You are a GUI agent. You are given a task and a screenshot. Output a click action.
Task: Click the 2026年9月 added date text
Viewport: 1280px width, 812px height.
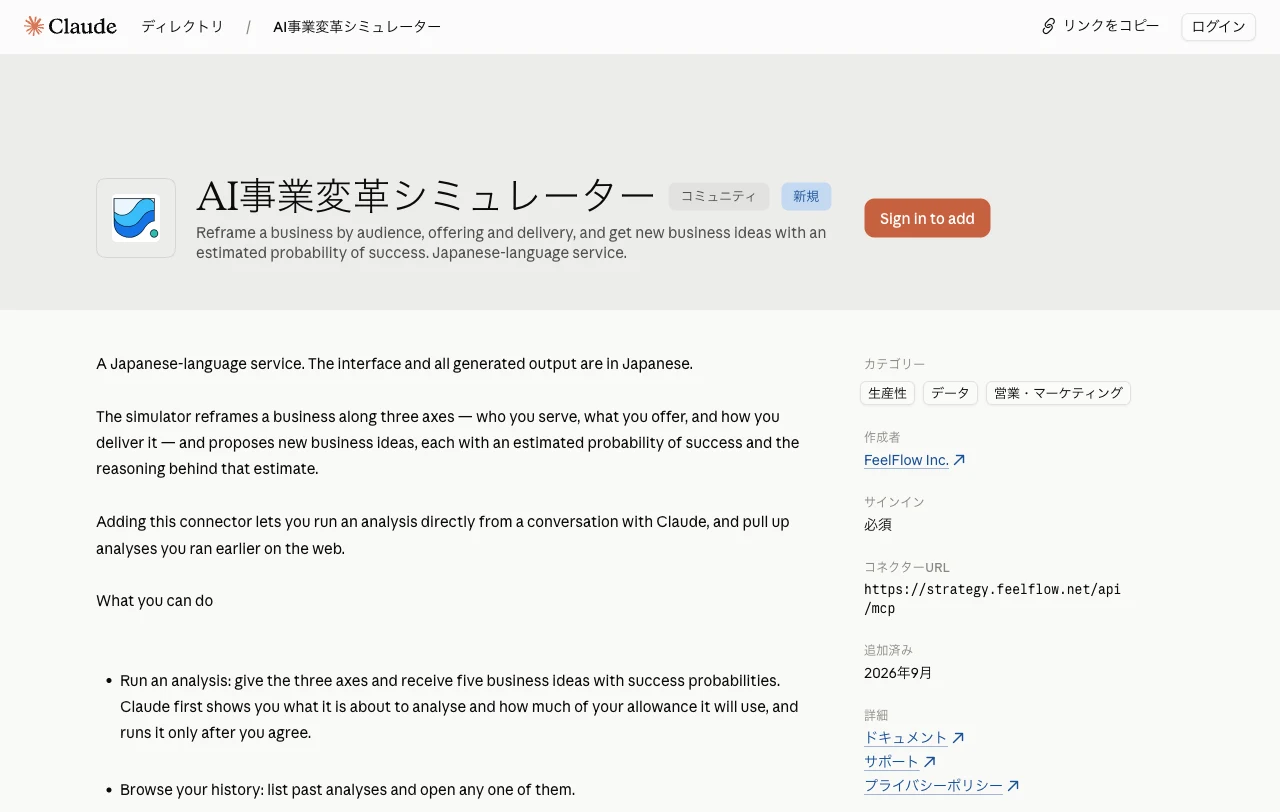[x=898, y=673]
